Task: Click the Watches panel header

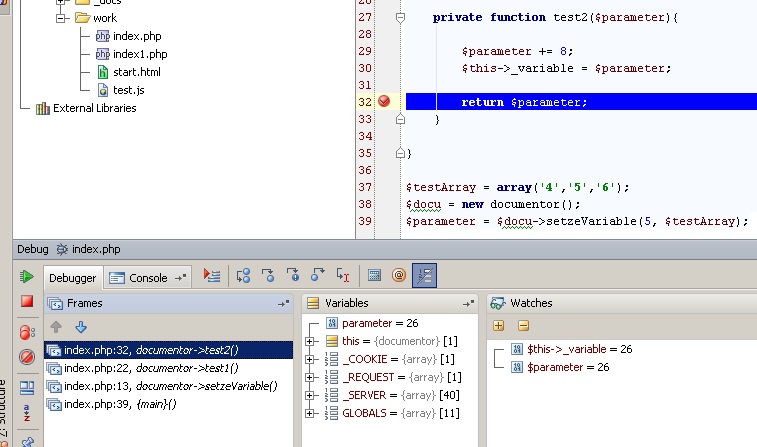Action: tap(622, 304)
